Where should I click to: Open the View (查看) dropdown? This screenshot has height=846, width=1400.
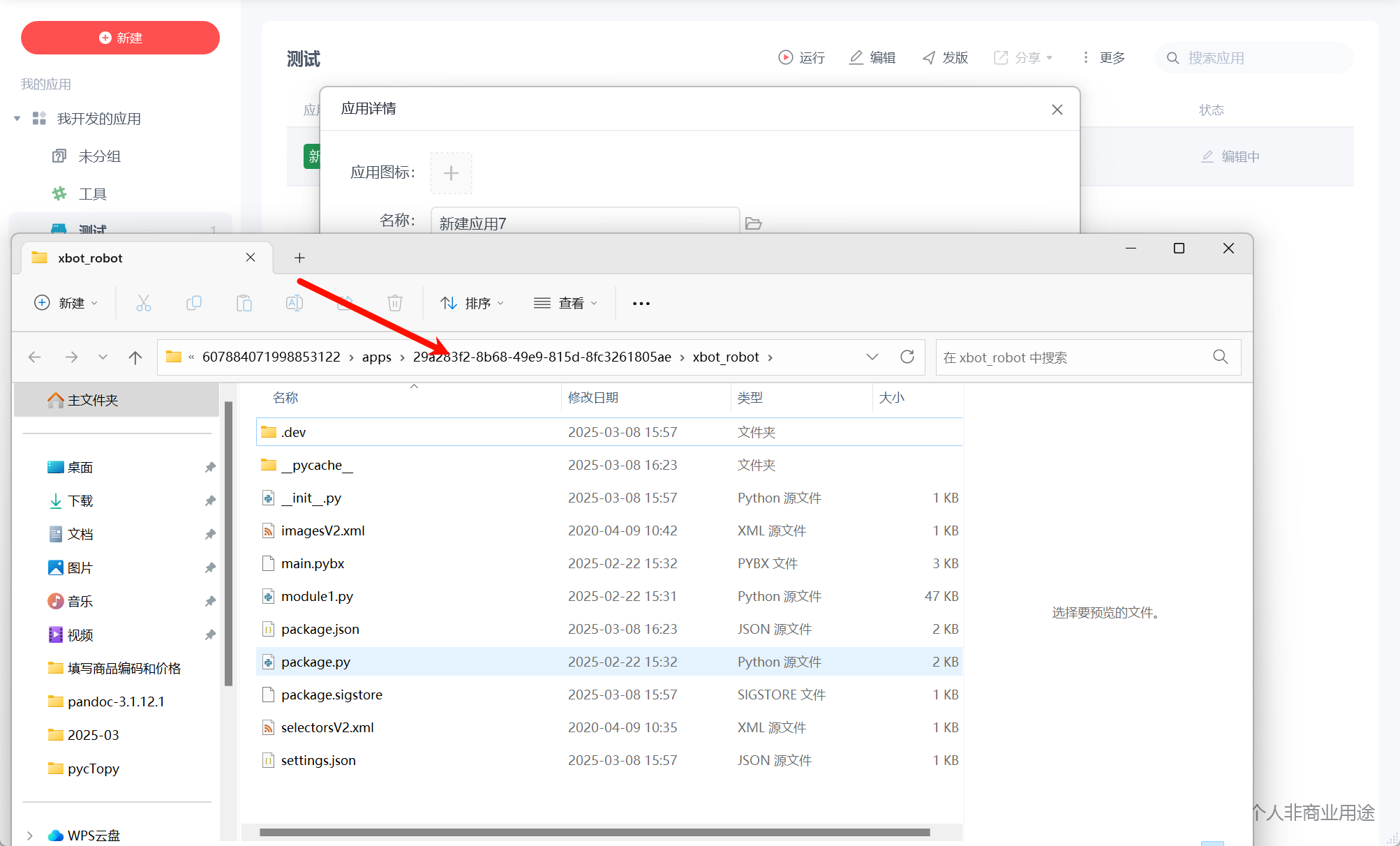565,303
